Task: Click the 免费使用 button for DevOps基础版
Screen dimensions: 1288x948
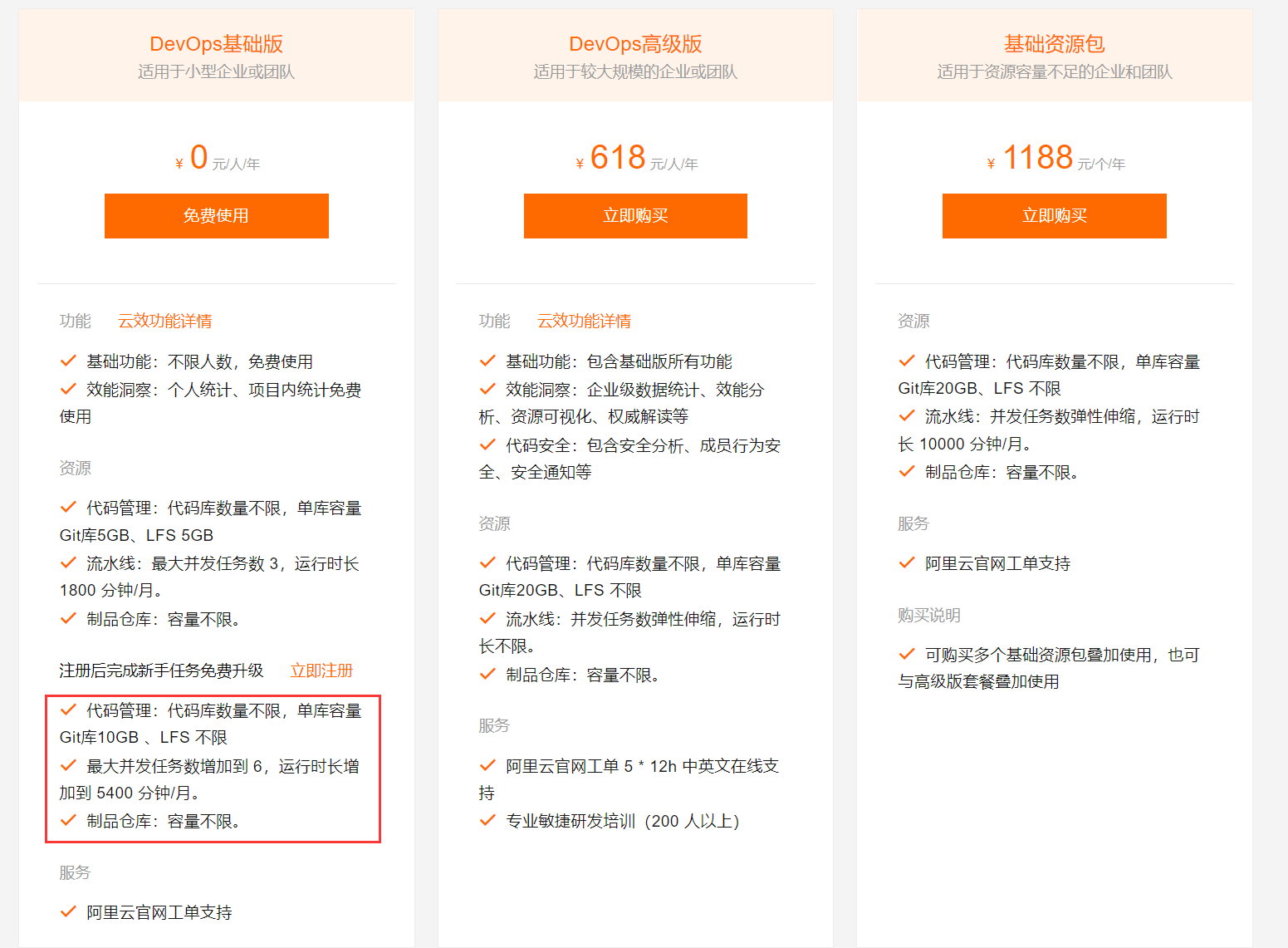Action: (x=216, y=216)
